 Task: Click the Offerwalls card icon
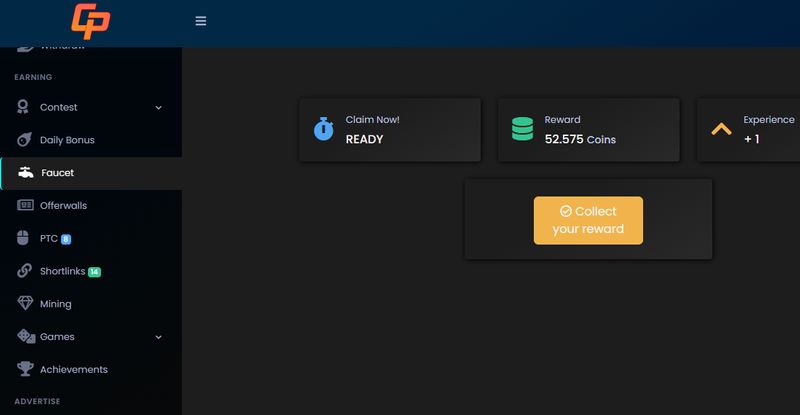click(25, 205)
